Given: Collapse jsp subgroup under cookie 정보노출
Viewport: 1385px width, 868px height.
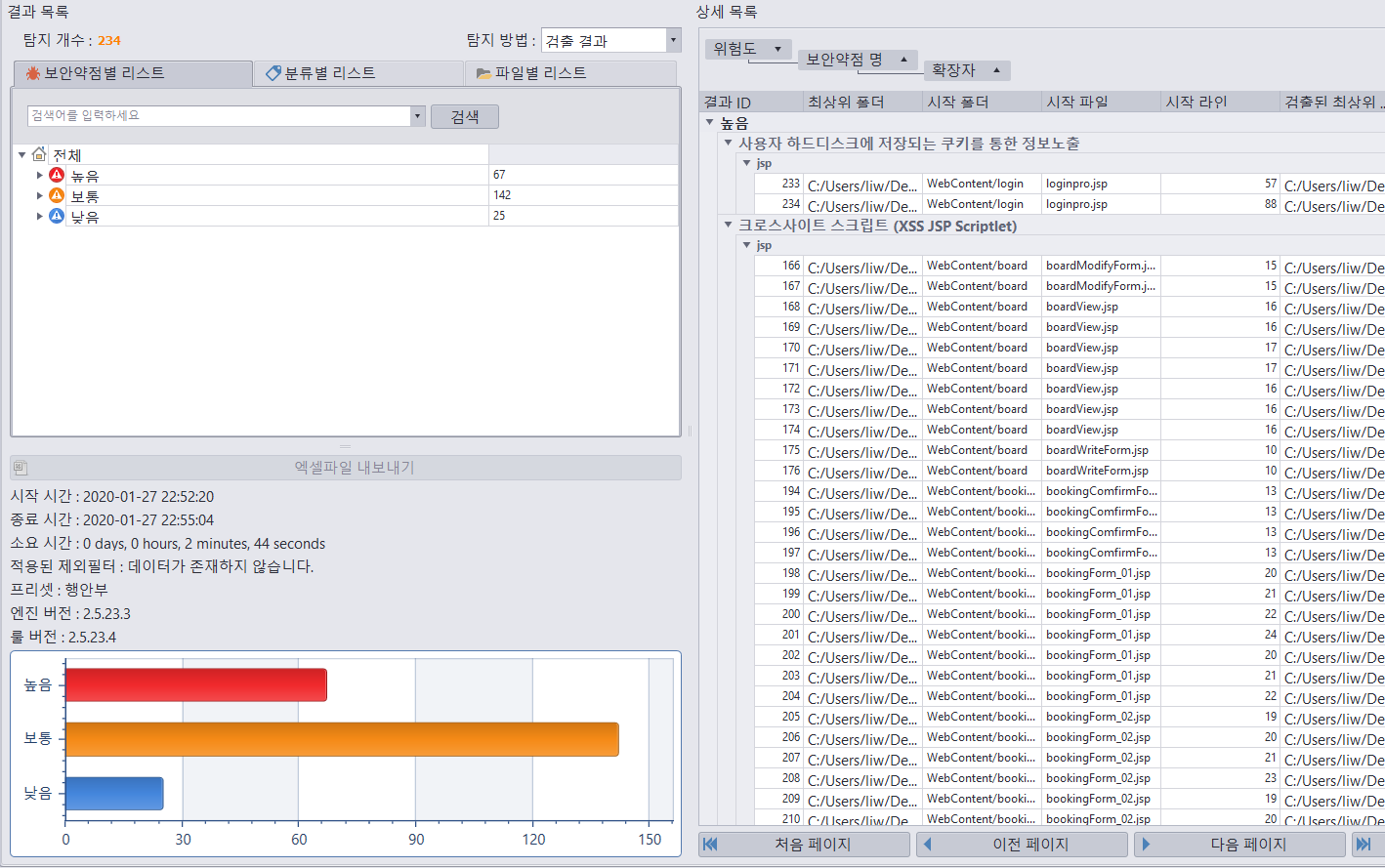Looking at the screenshot, I should tap(746, 163).
